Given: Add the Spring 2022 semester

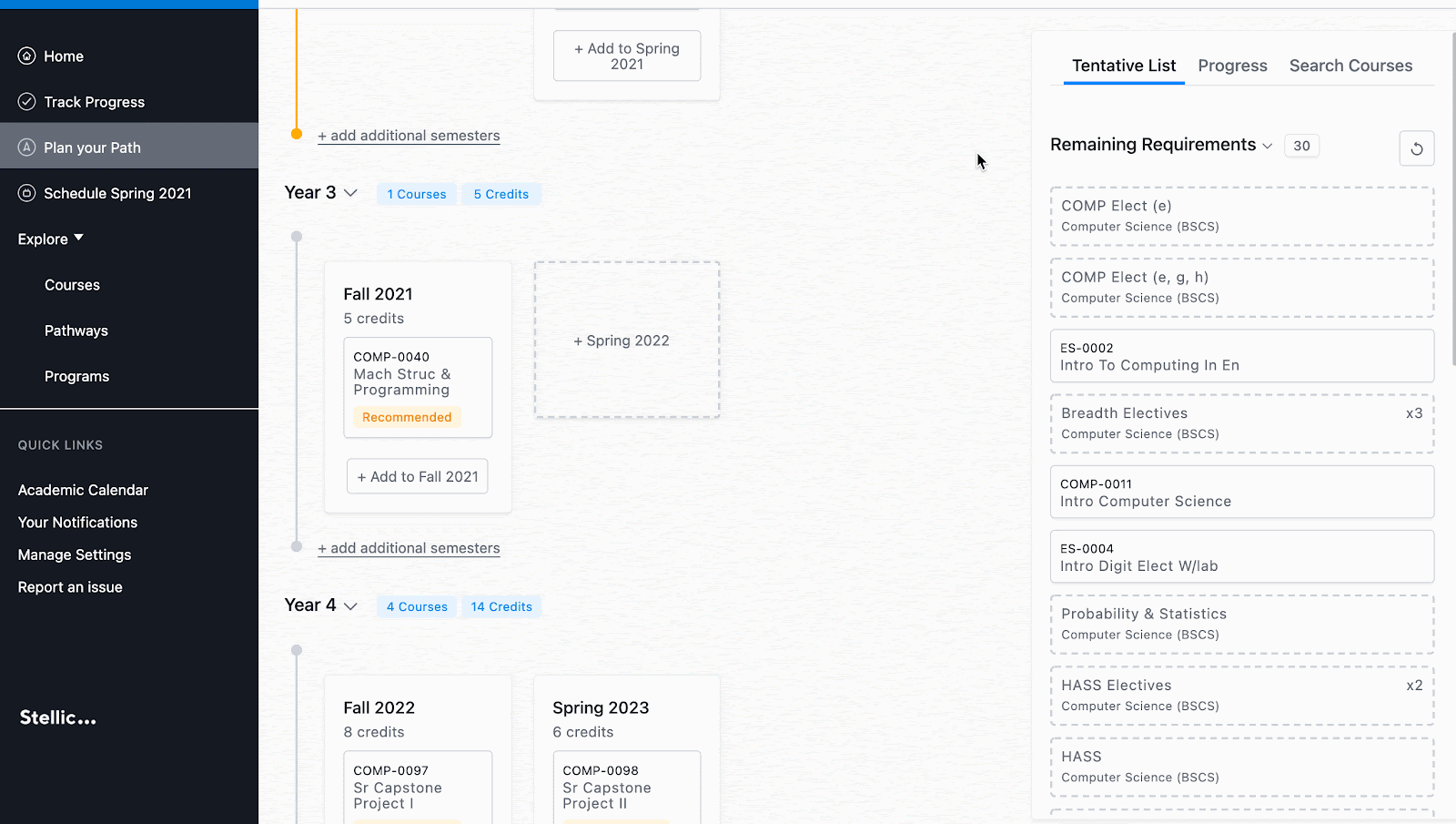Looking at the screenshot, I should 627,341.
